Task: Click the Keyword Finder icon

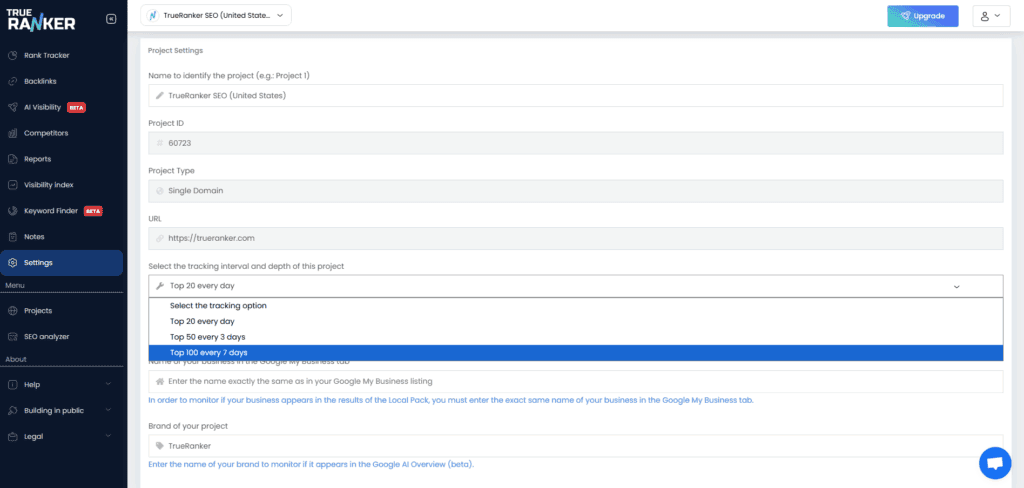Action: coord(12,211)
